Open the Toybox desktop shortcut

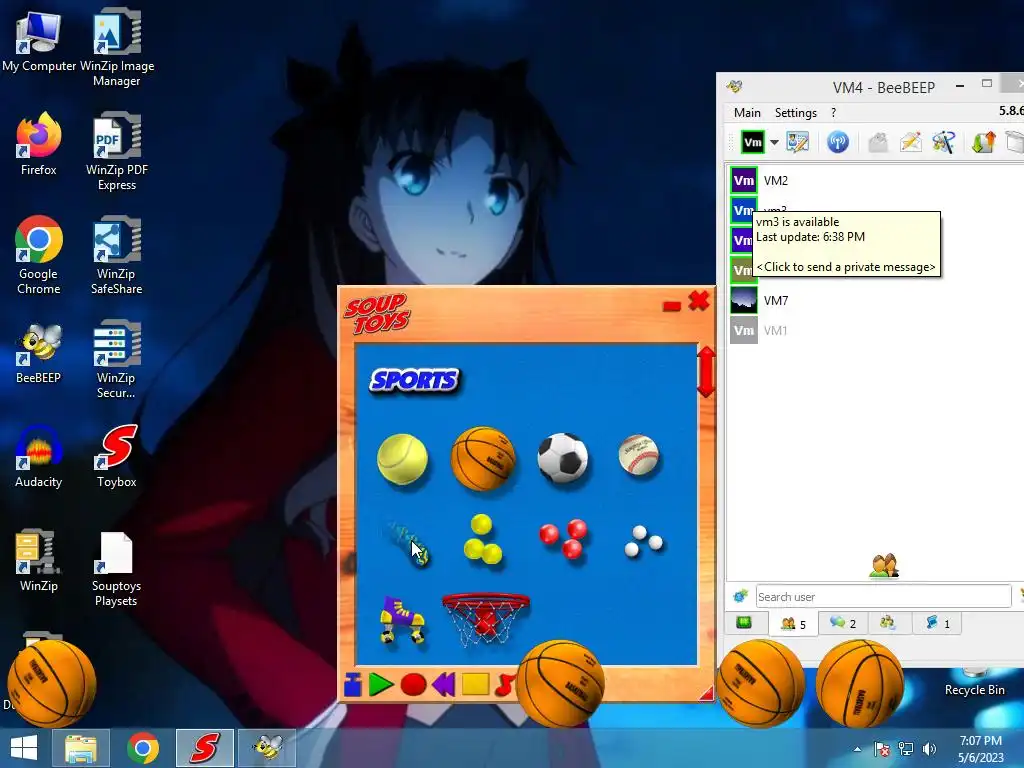point(117,456)
